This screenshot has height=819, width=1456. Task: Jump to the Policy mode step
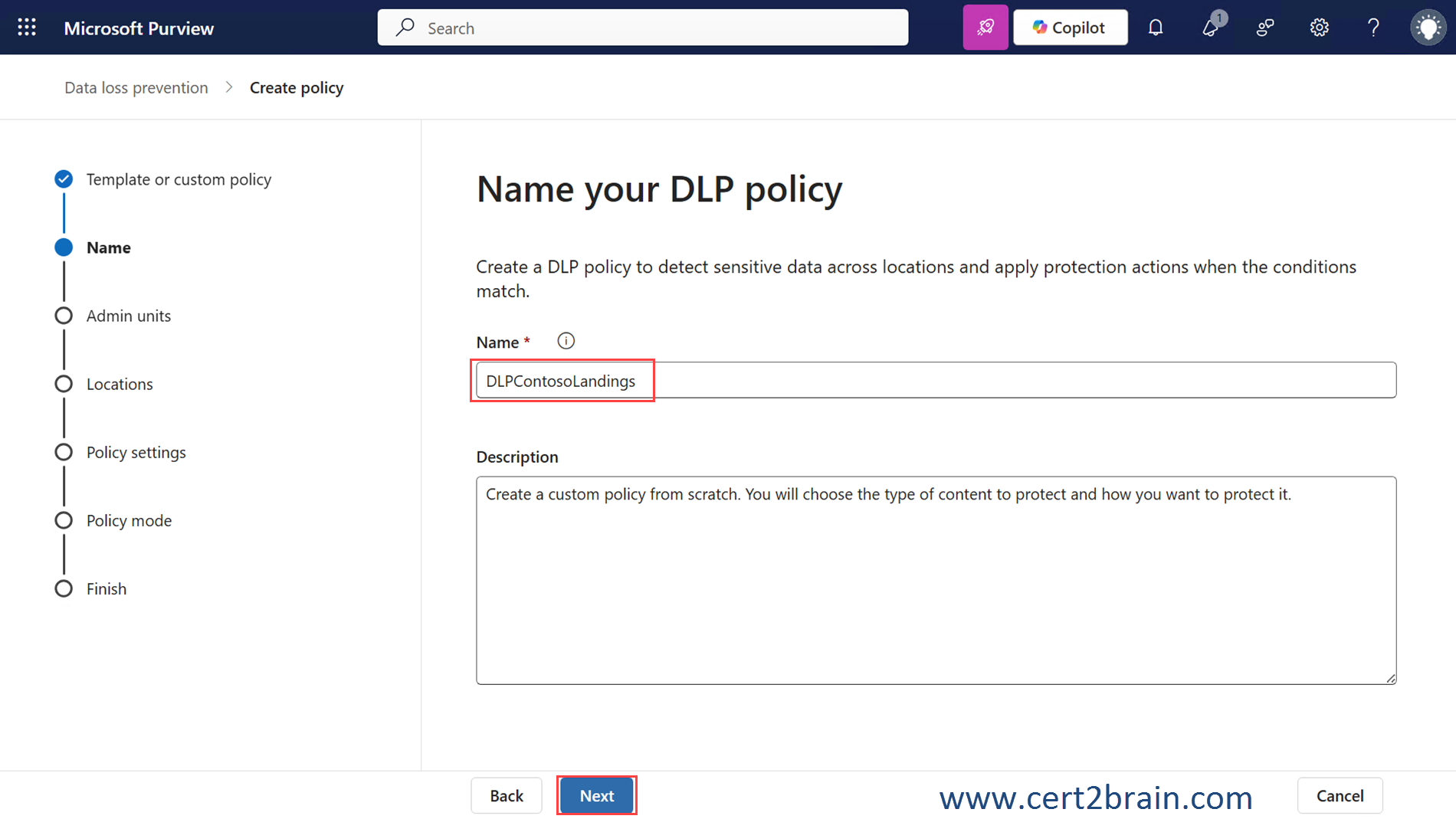129,520
